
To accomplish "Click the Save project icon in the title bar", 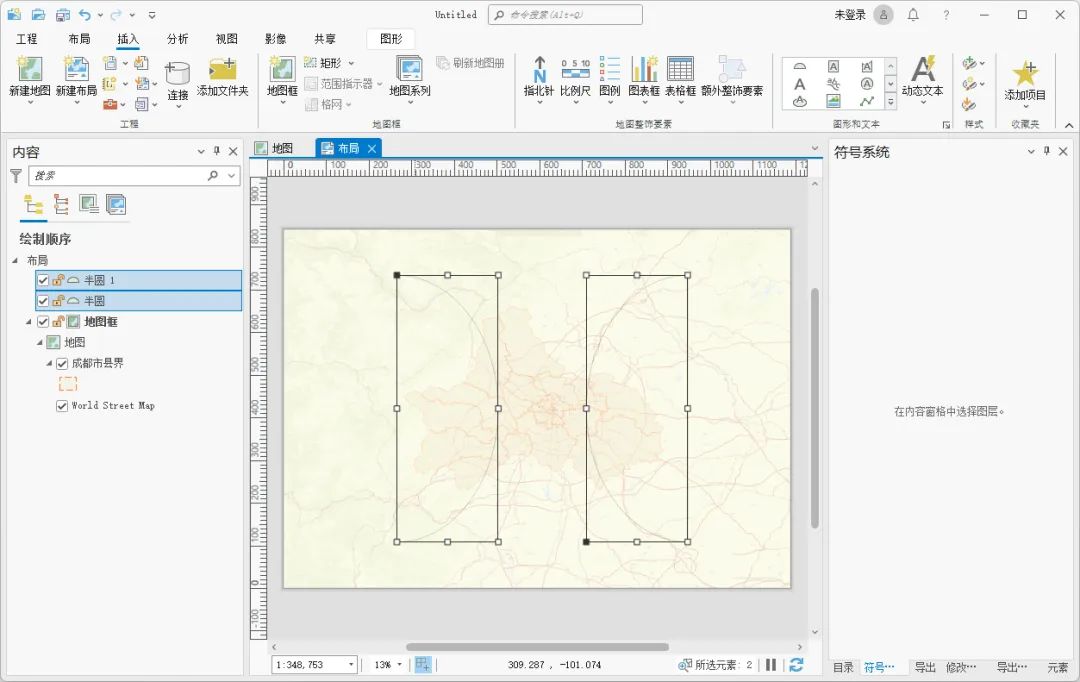I will tap(63, 14).
